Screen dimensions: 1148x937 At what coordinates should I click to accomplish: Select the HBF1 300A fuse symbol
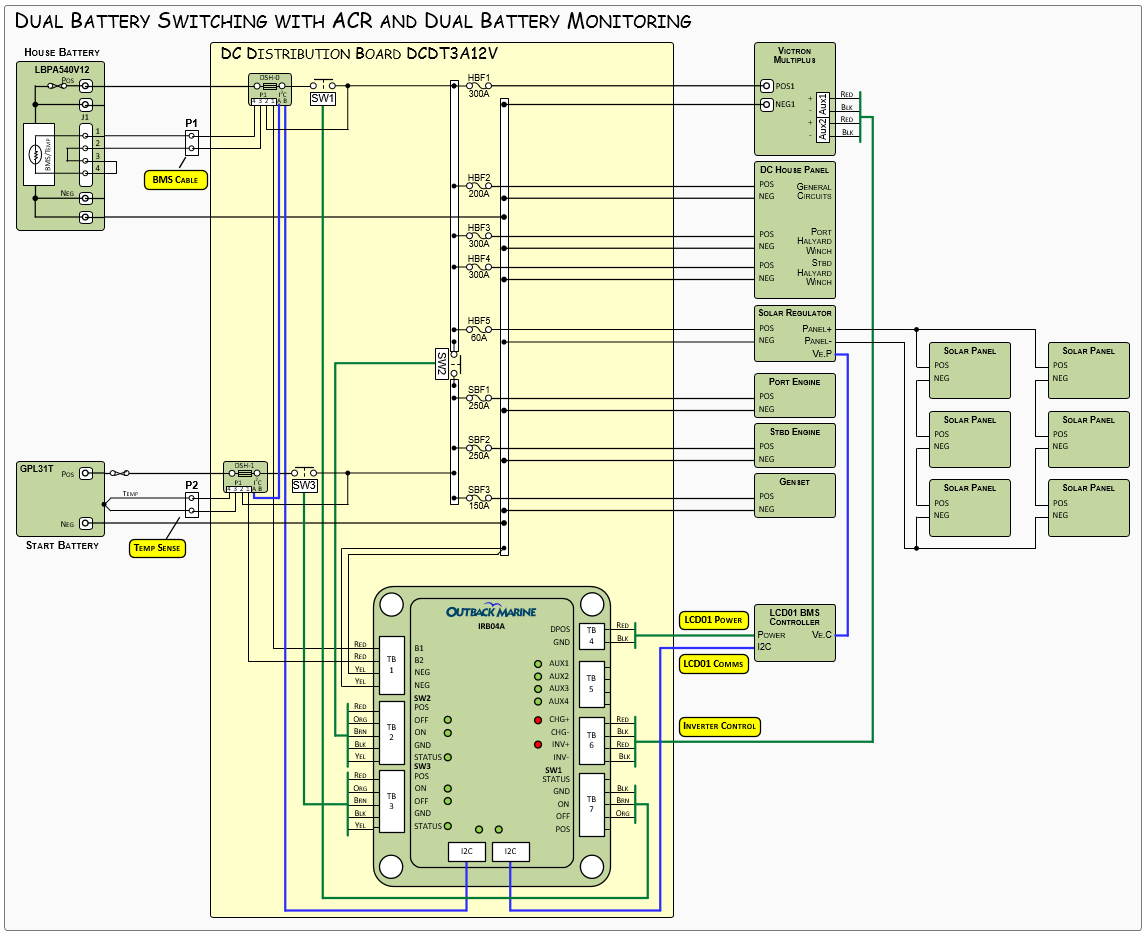pos(479,86)
